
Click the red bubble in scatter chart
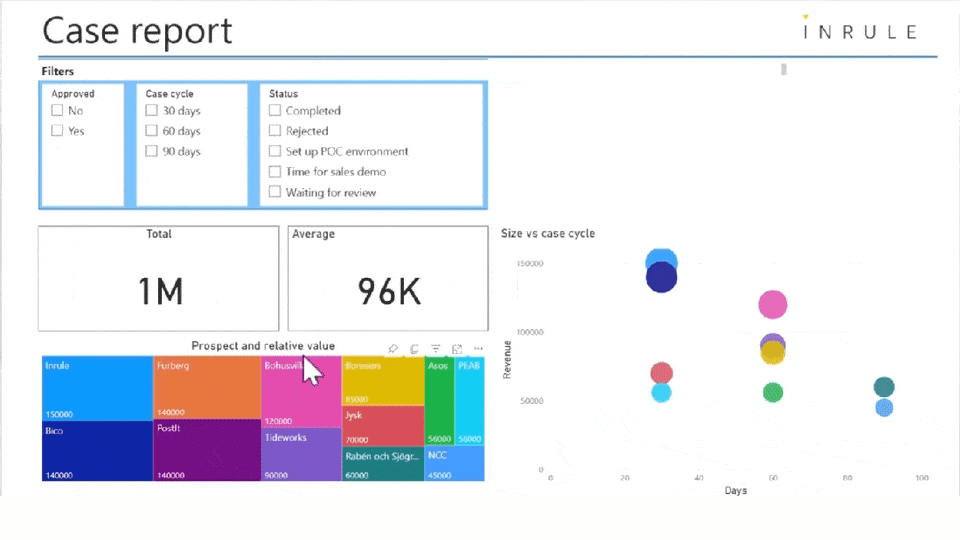pos(661,372)
